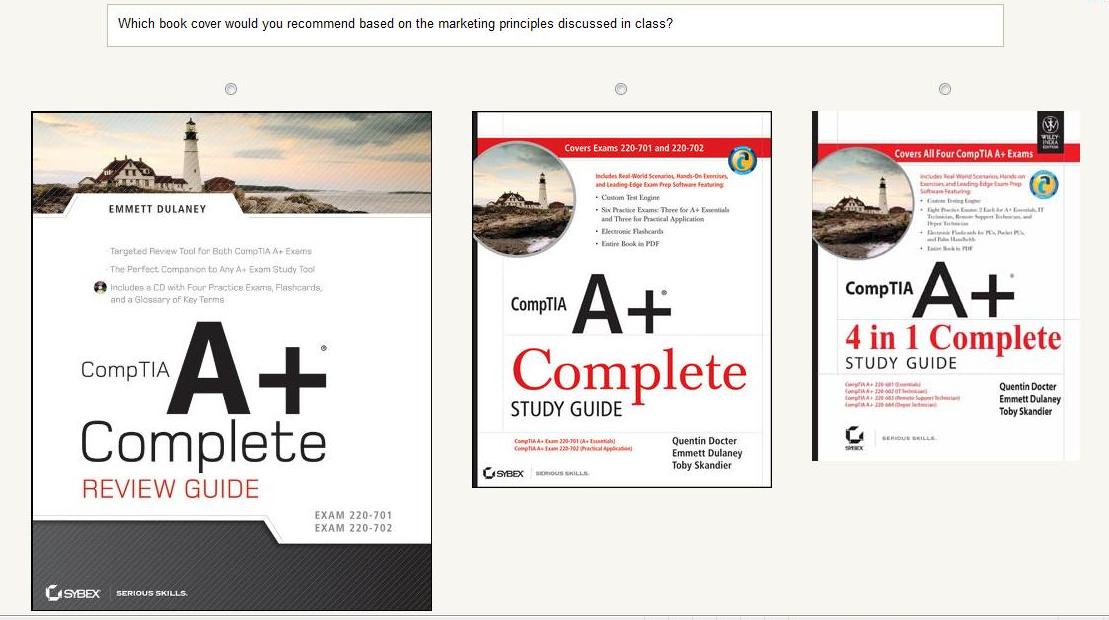
Task: Click the circular lighthouse image on the middle cover
Action: 524,200
